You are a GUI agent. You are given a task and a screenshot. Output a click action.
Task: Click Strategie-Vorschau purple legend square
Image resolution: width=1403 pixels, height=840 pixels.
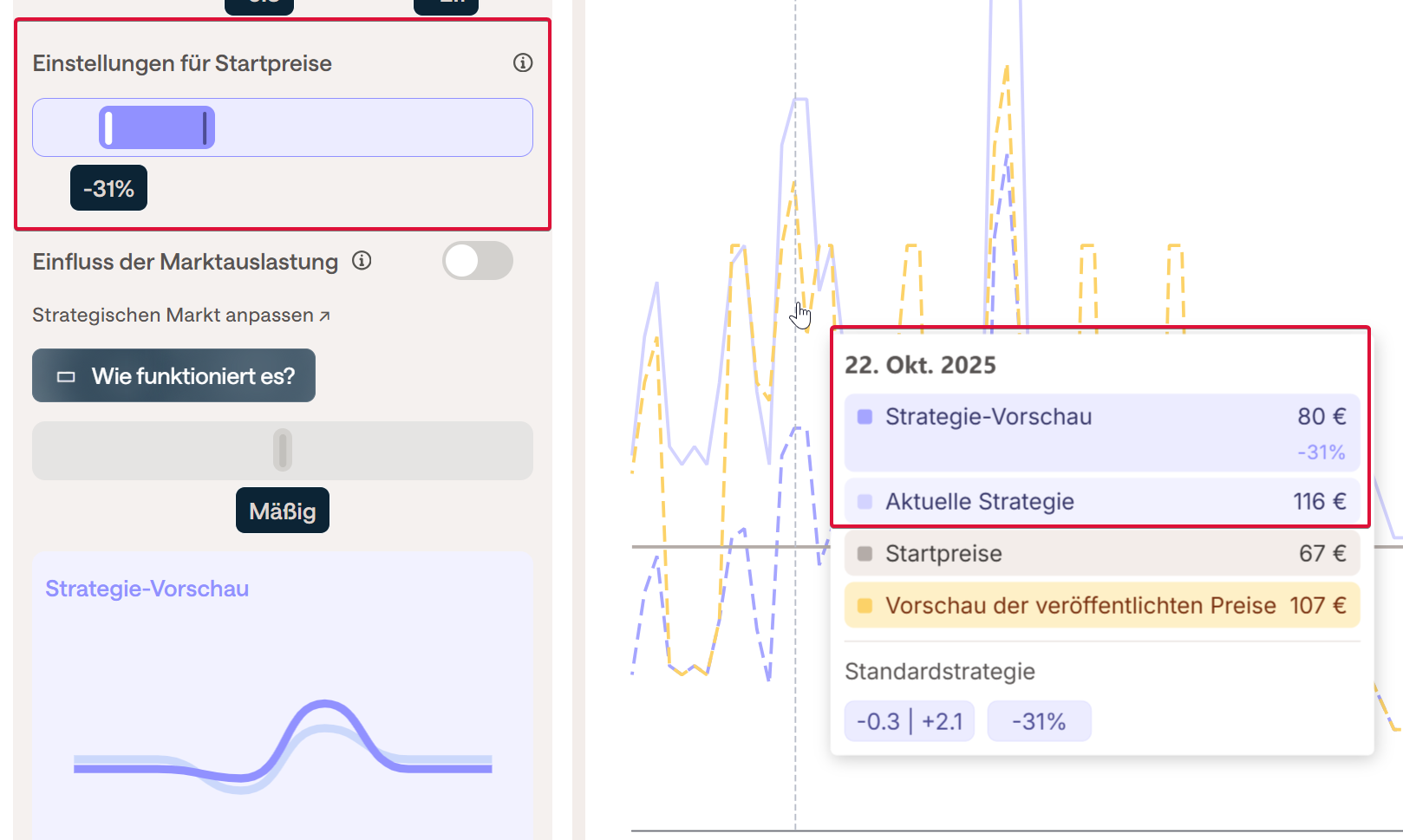[865, 417]
